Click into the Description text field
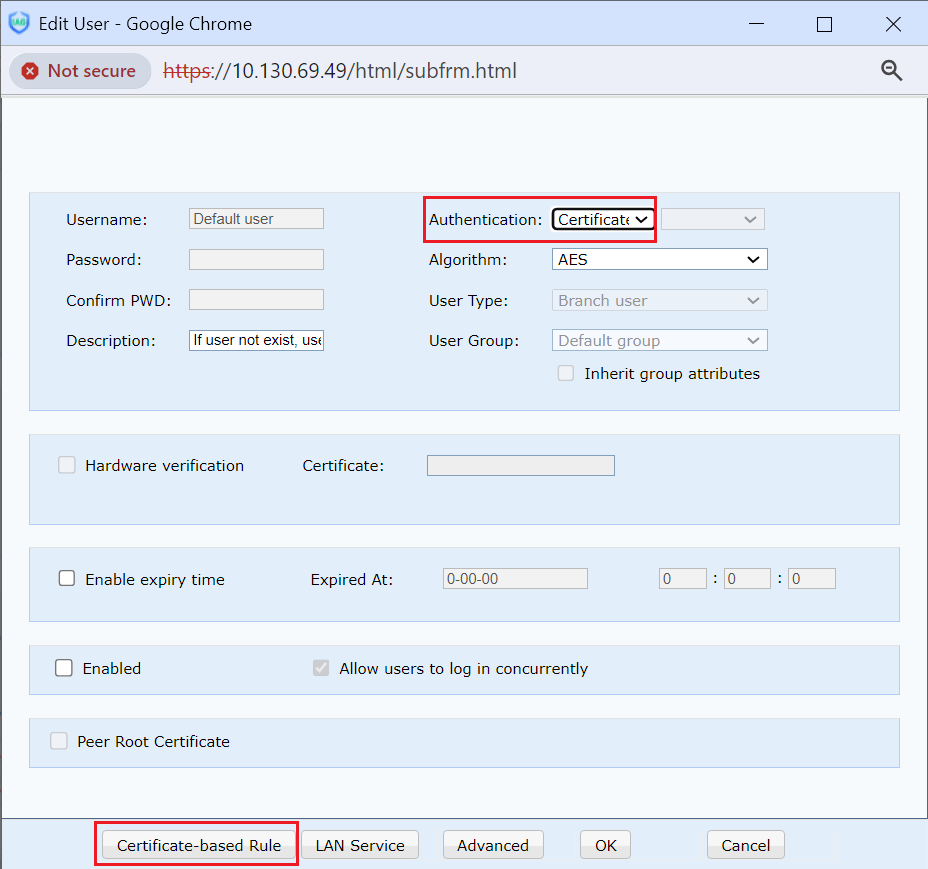 pyautogui.click(x=256, y=340)
